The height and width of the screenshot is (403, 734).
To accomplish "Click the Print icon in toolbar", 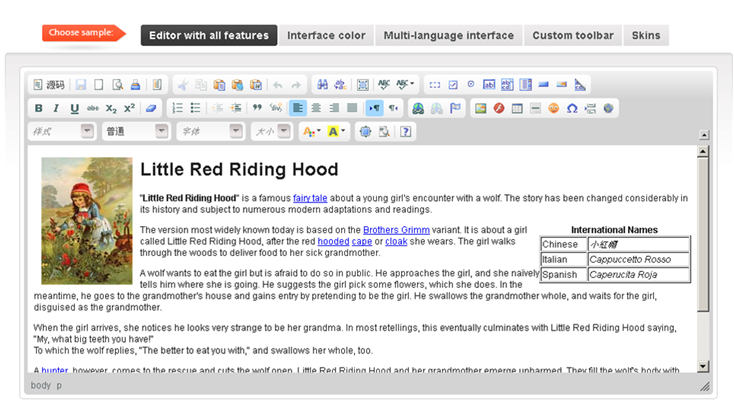I will click(x=135, y=85).
